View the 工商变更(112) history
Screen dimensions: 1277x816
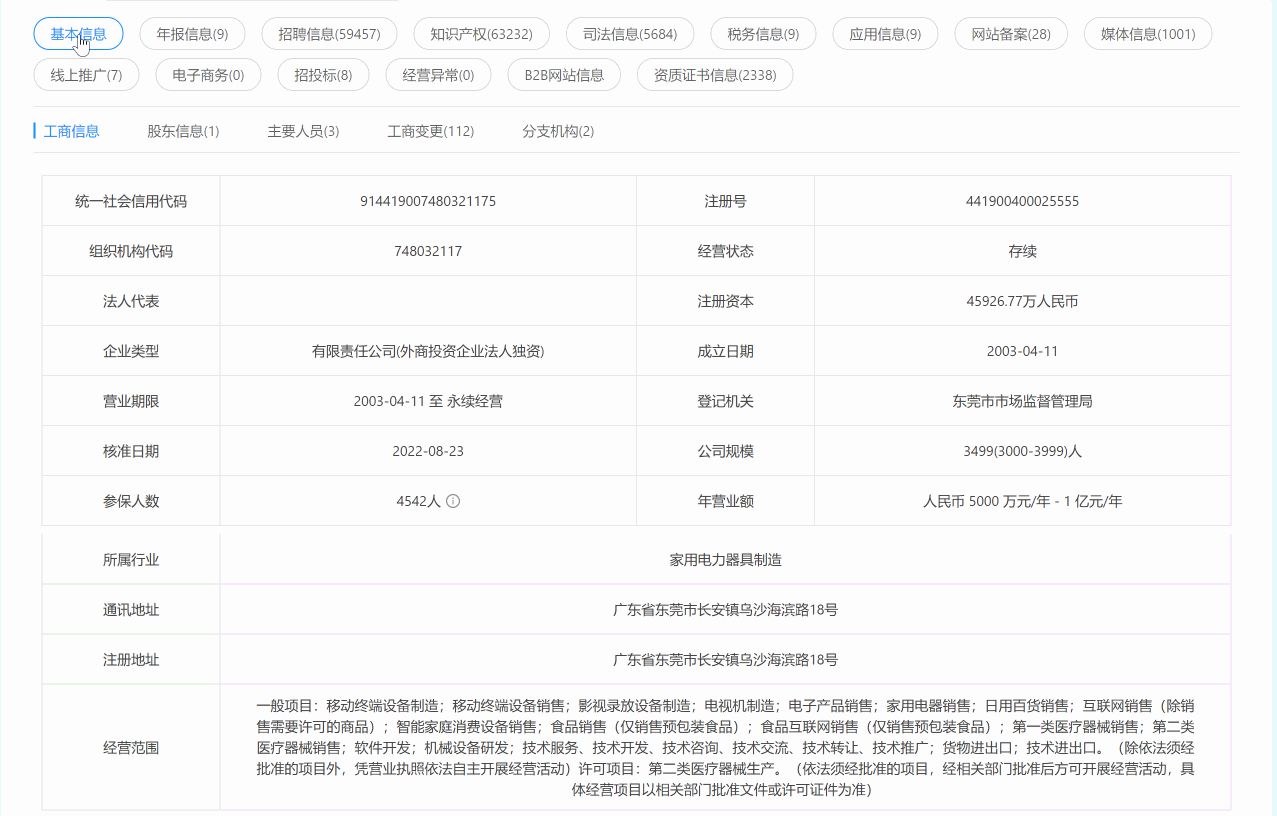(430, 130)
